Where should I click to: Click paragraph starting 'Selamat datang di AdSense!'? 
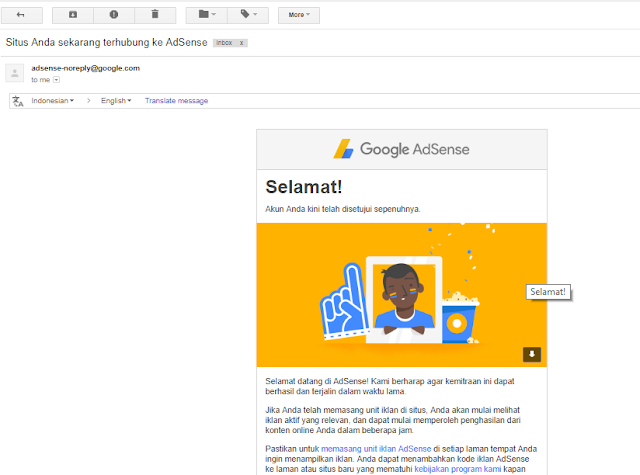click(390, 386)
